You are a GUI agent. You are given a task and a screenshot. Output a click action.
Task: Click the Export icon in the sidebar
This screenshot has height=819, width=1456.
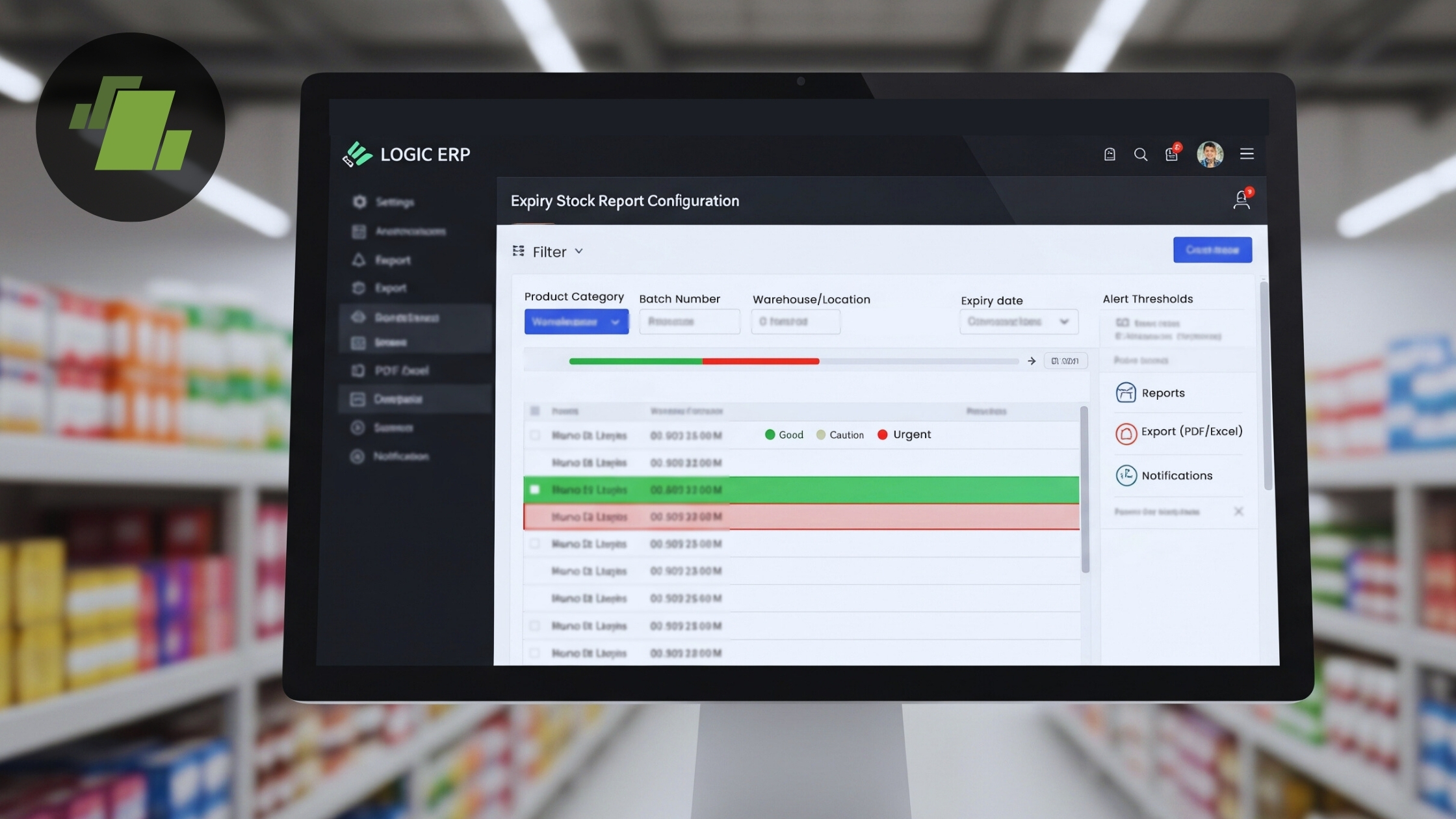tap(358, 288)
